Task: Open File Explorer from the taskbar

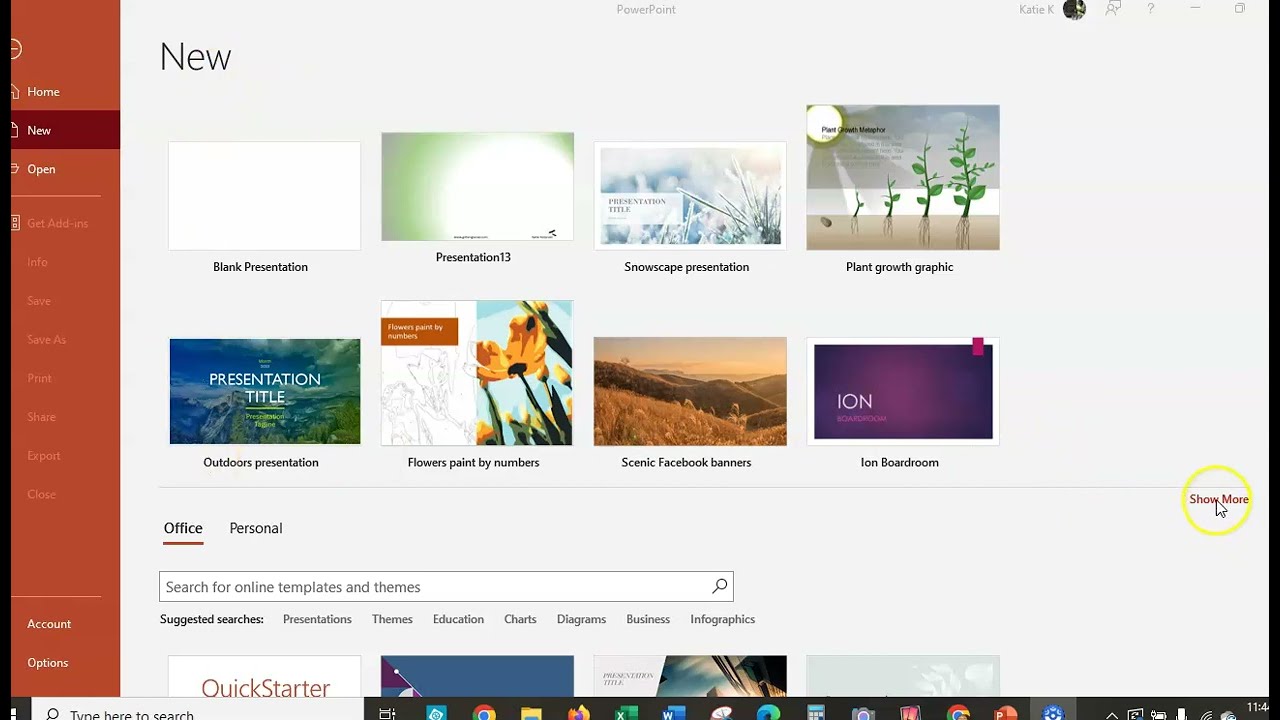Action: (x=531, y=713)
